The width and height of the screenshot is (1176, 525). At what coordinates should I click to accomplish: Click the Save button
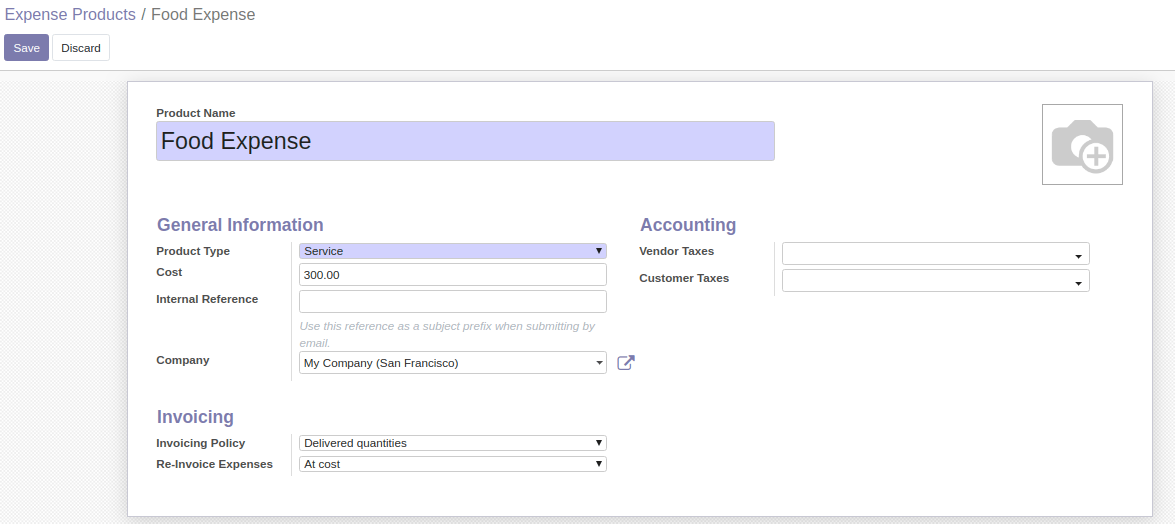[26, 48]
